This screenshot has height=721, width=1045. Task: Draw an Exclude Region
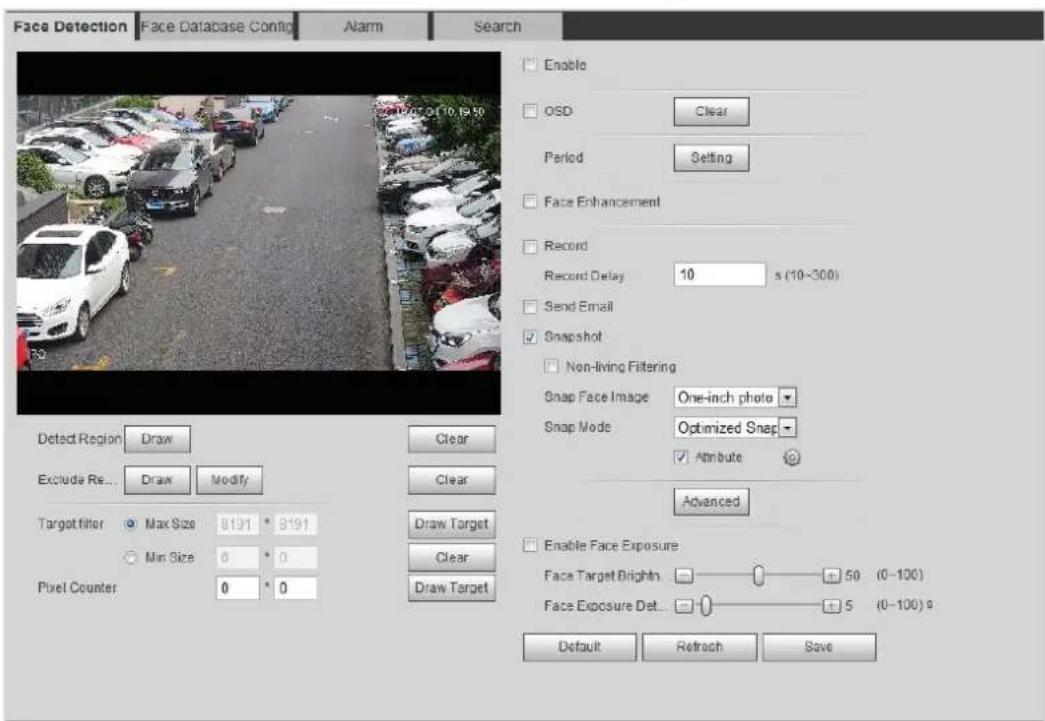pos(157,480)
